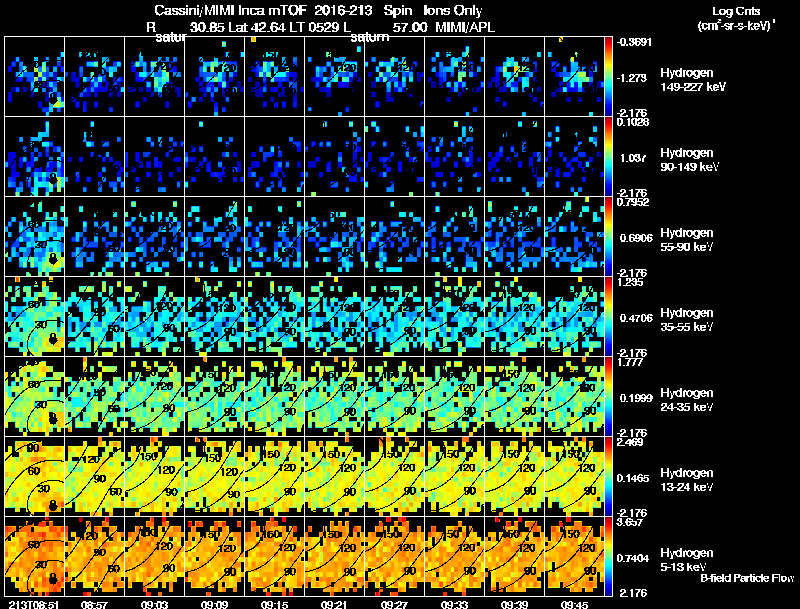Click the time label "09:09"
This screenshot has height=609, width=800.
pos(215,604)
